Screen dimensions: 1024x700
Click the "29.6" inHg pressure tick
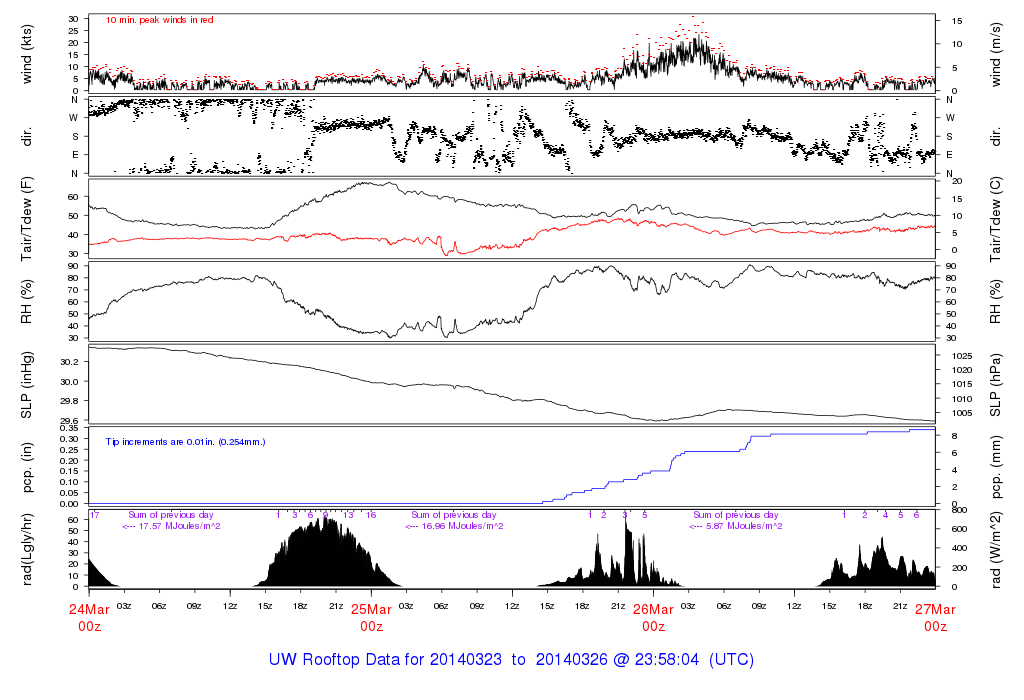pos(69,421)
